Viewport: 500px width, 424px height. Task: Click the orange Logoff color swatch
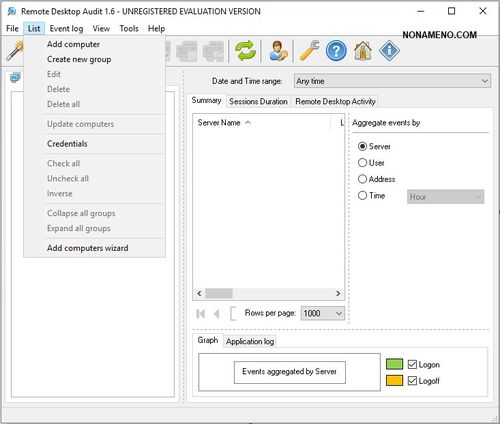click(394, 380)
